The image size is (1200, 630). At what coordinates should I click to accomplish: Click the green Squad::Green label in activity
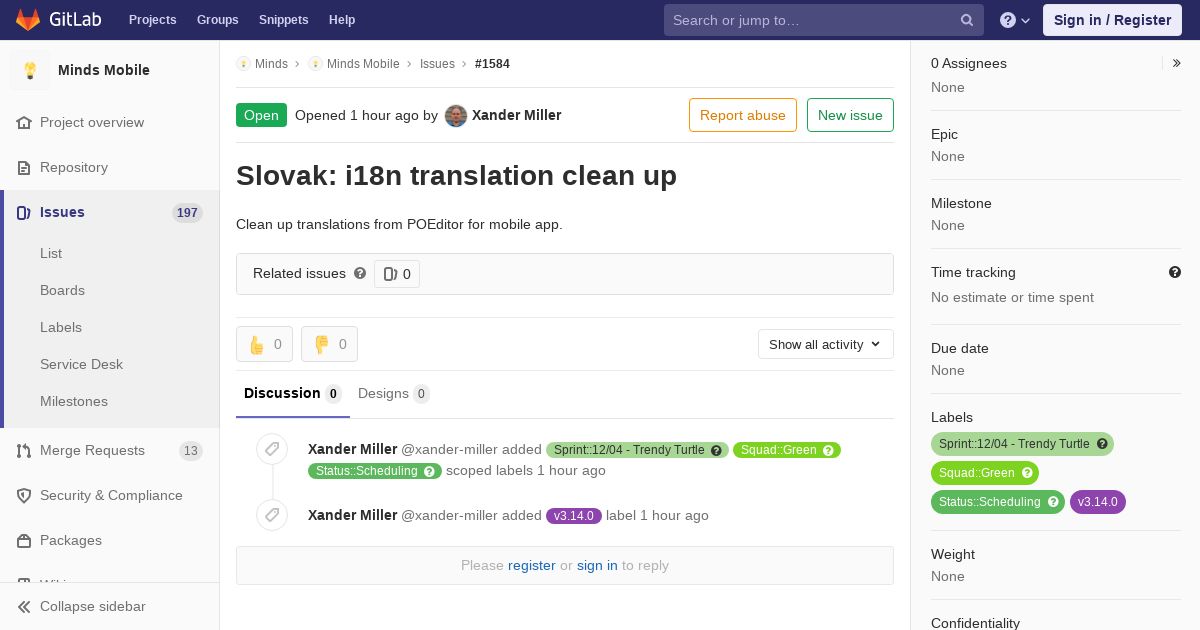point(787,450)
